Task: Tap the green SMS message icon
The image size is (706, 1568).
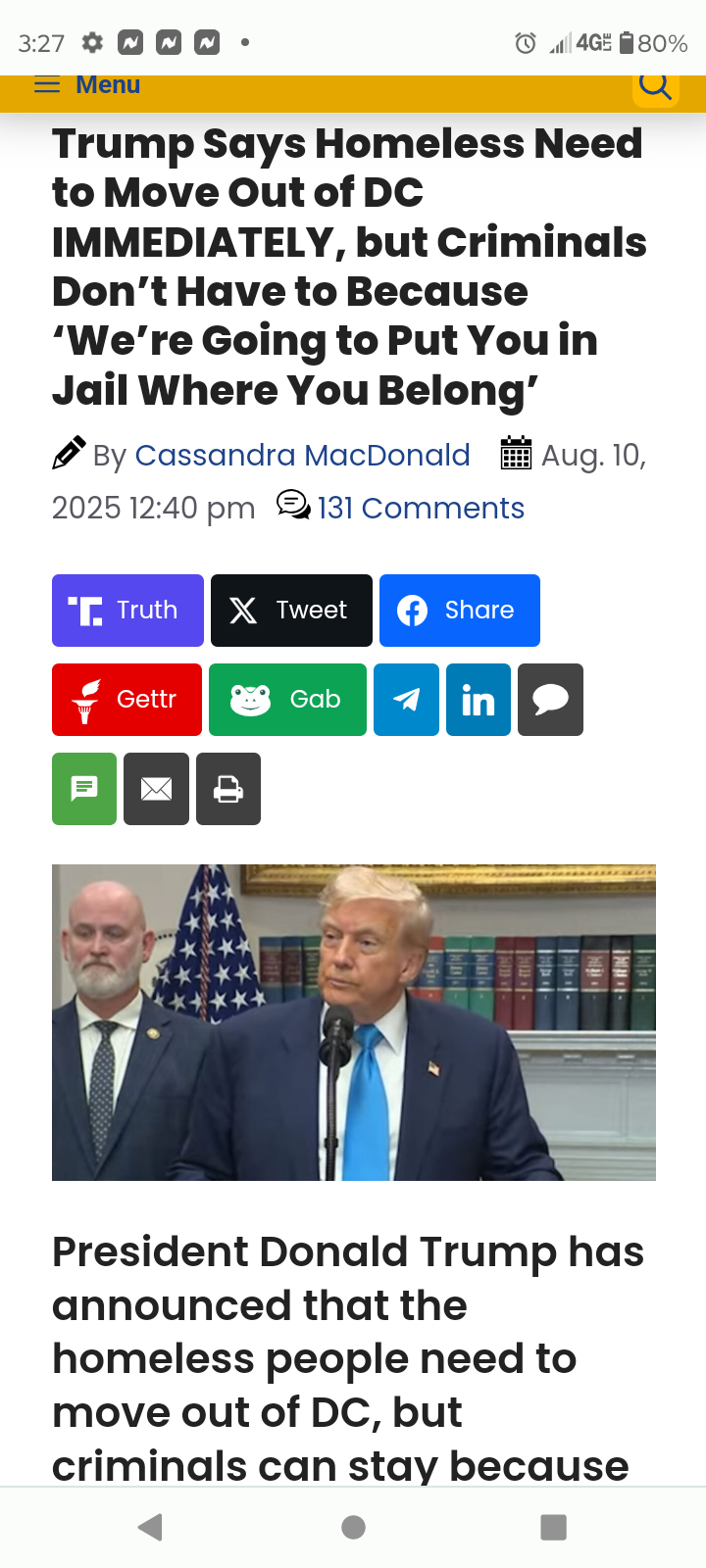Action: (x=84, y=789)
